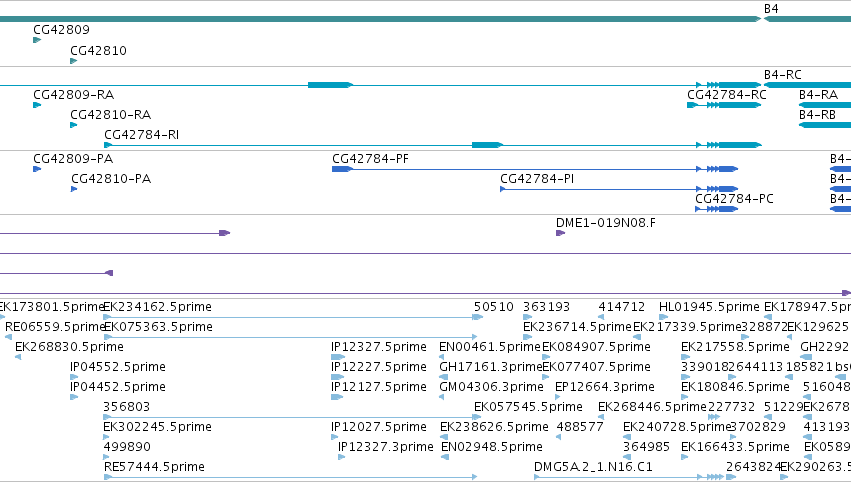Open the EK268446.5prime EST label

coord(652,407)
